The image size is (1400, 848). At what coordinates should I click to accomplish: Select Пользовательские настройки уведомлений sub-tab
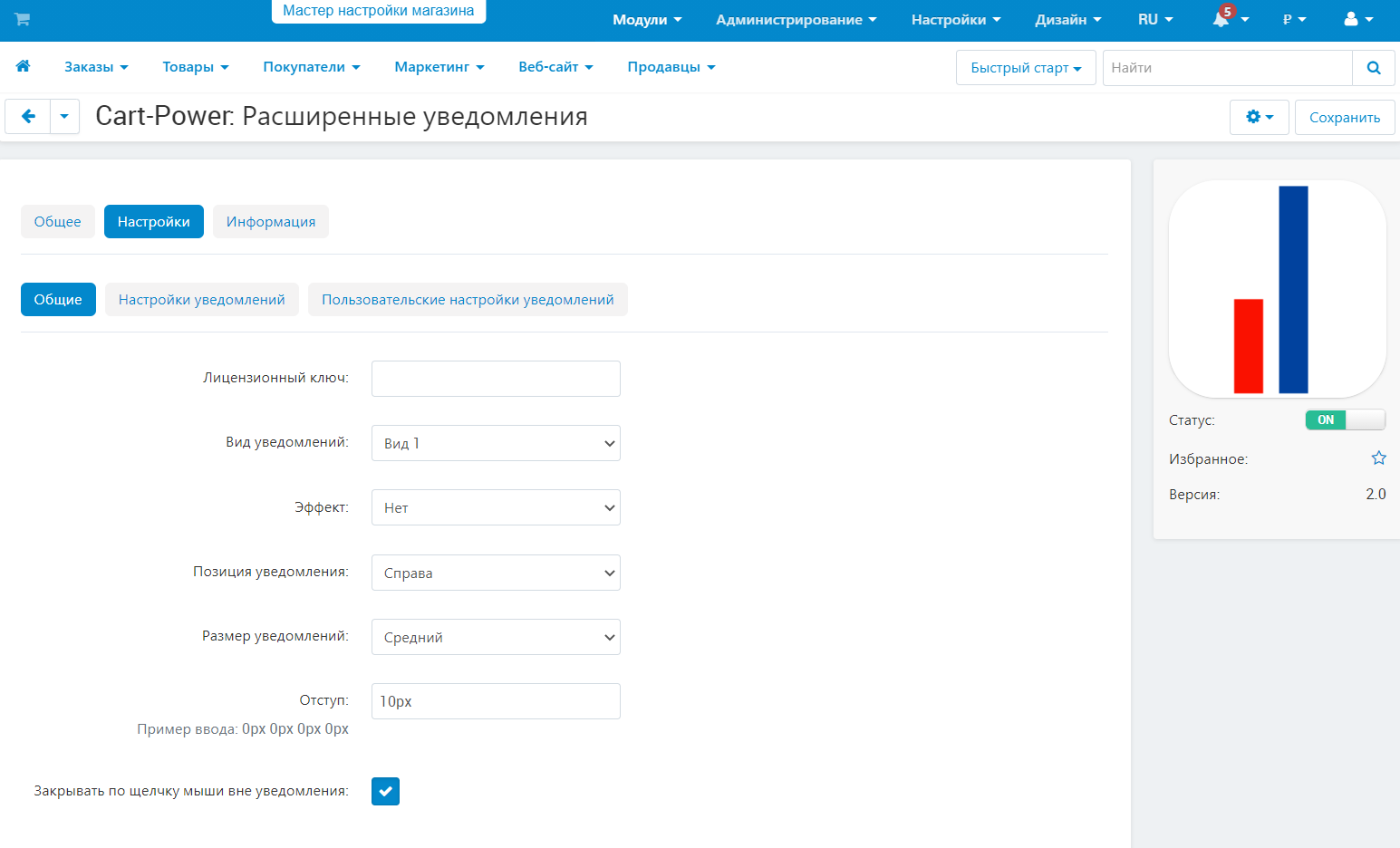point(468,300)
